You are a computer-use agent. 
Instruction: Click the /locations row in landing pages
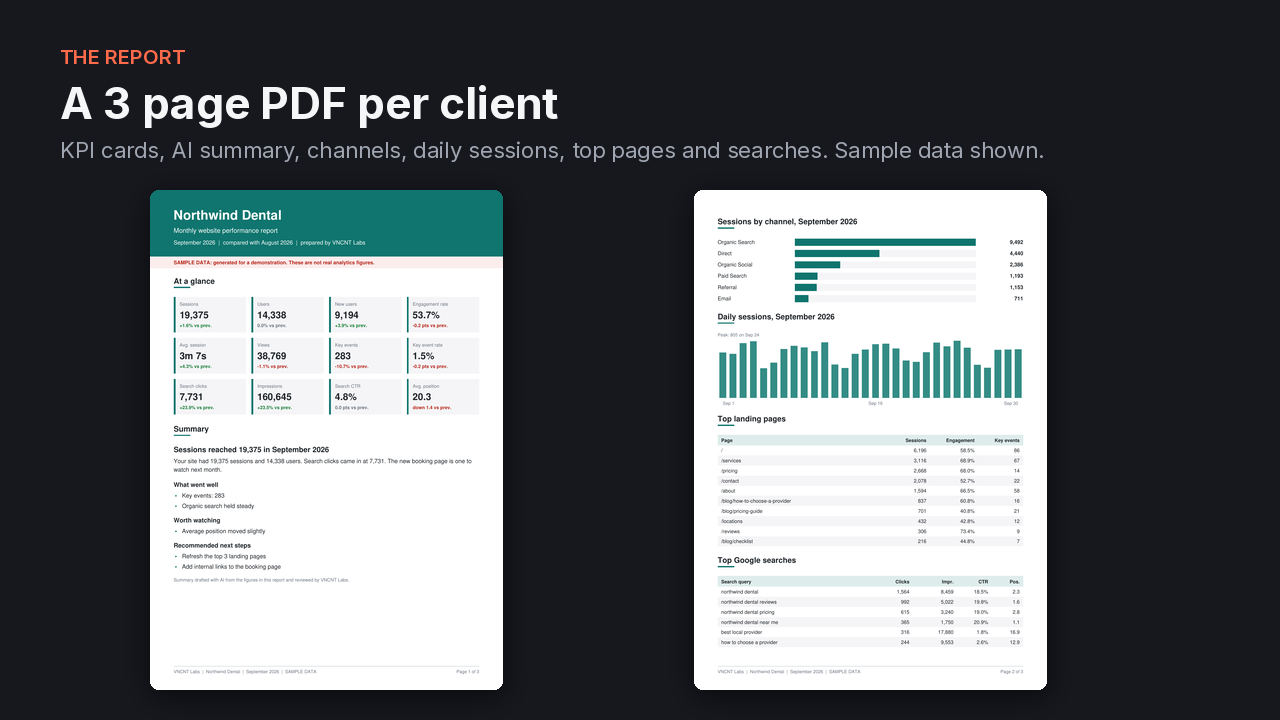[870, 521]
